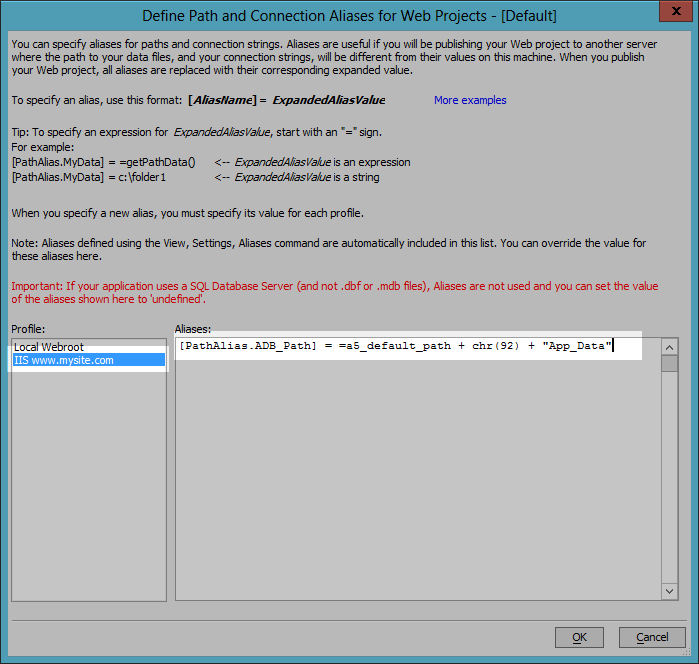The image size is (699, 664).
Task: Dismiss the dialog with Cancel
Action: pyautogui.click(x=652, y=637)
